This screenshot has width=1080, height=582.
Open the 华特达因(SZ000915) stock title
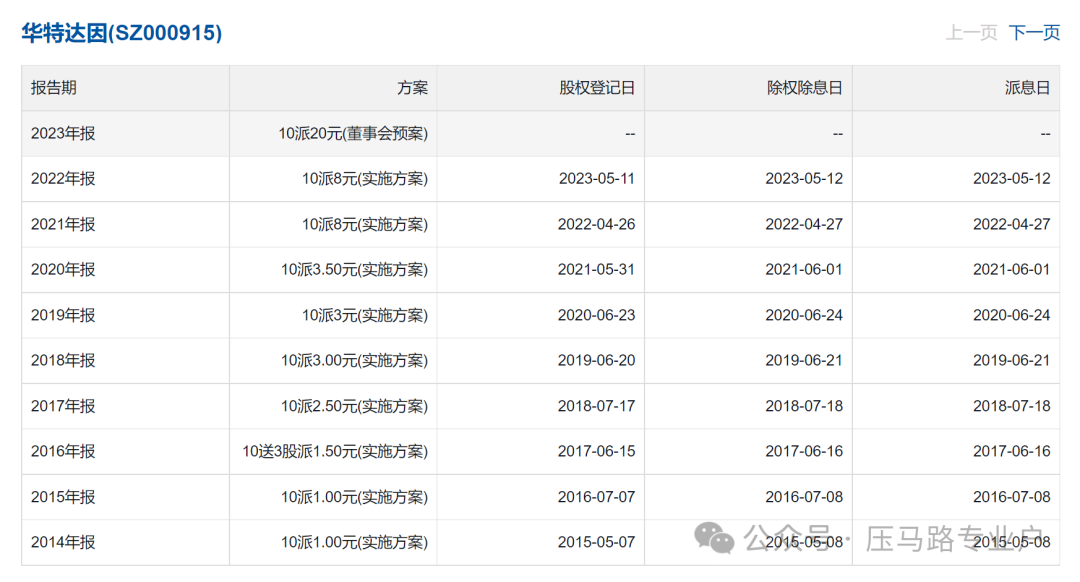click(x=122, y=33)
